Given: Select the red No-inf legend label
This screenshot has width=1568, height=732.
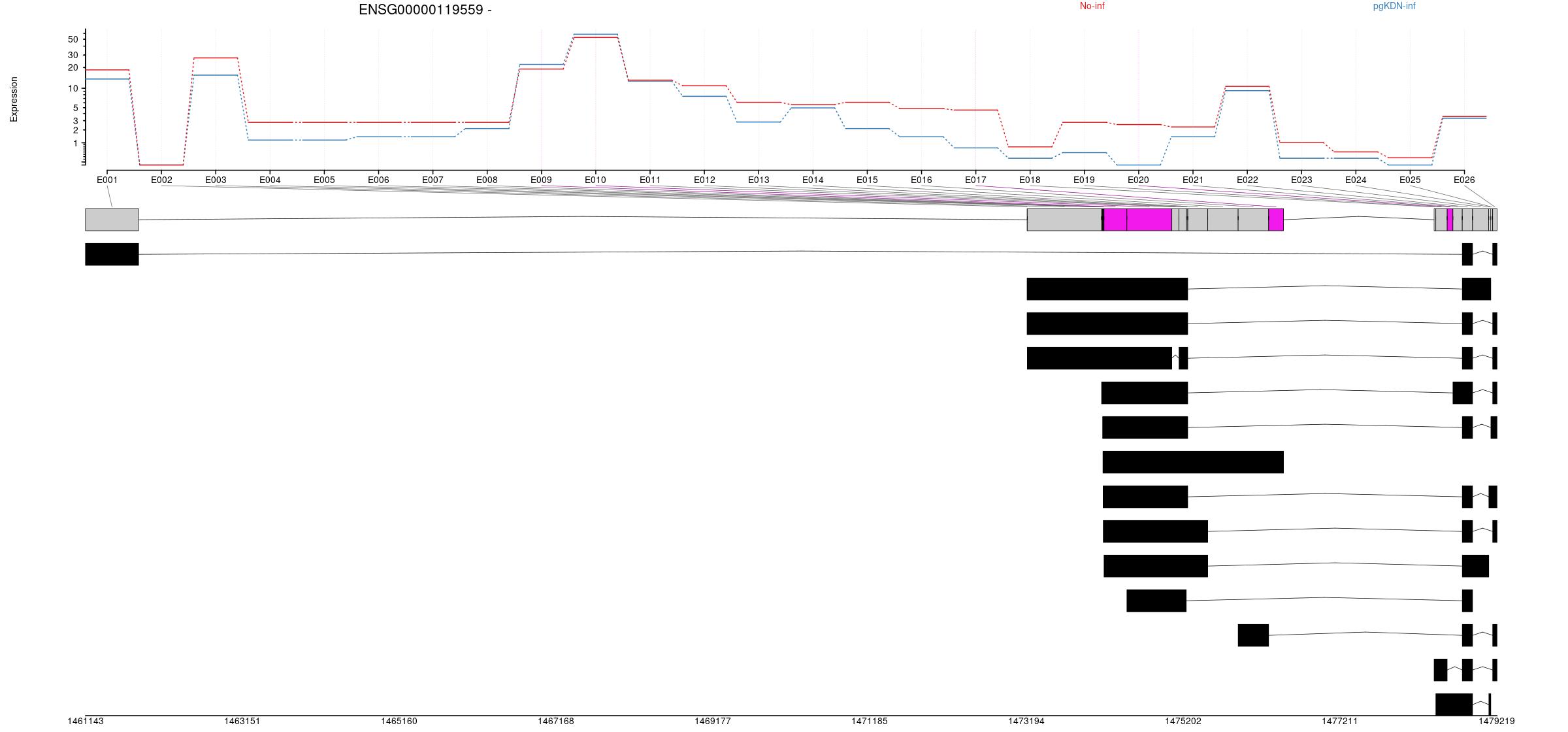Looking at the screenshot, I should coord(1092,7).
